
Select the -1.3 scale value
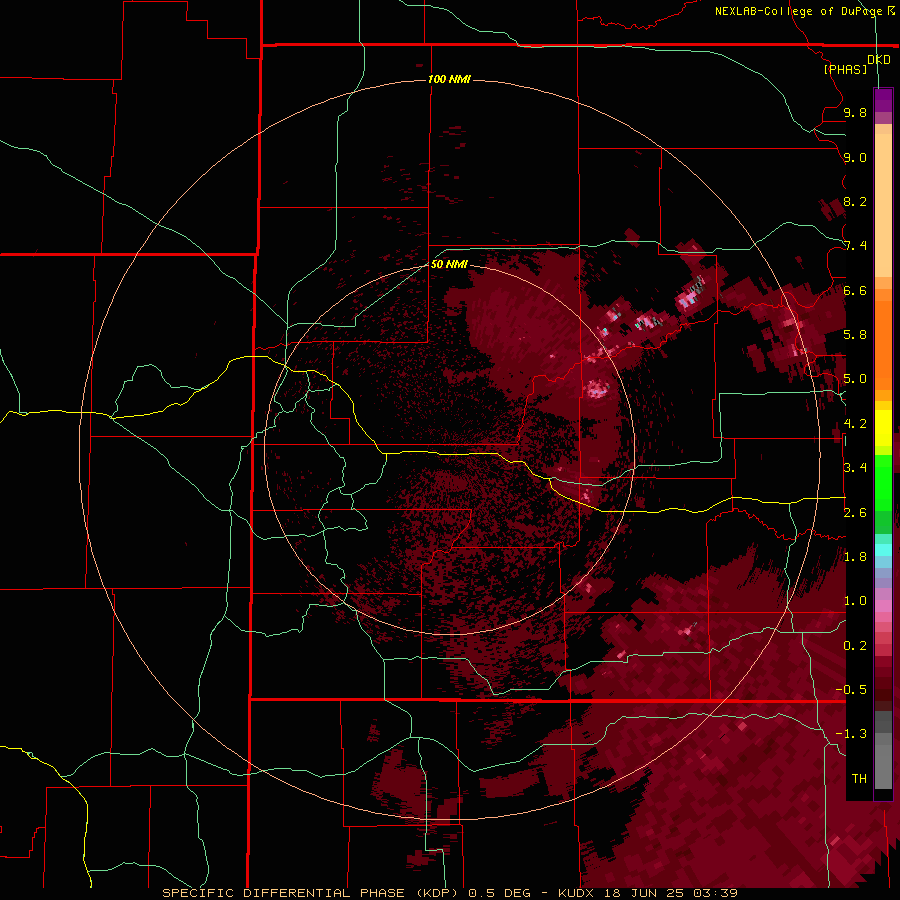coord(851,734)
